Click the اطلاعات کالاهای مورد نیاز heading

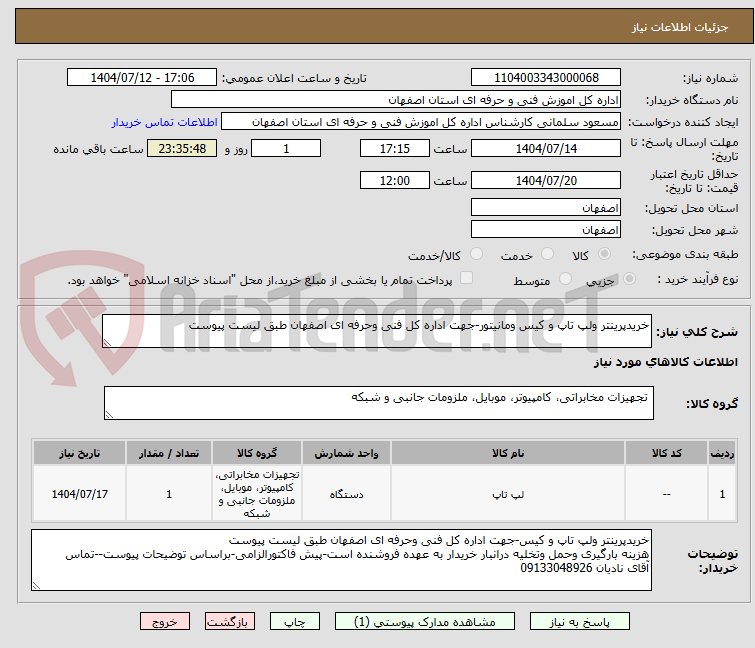665,362
